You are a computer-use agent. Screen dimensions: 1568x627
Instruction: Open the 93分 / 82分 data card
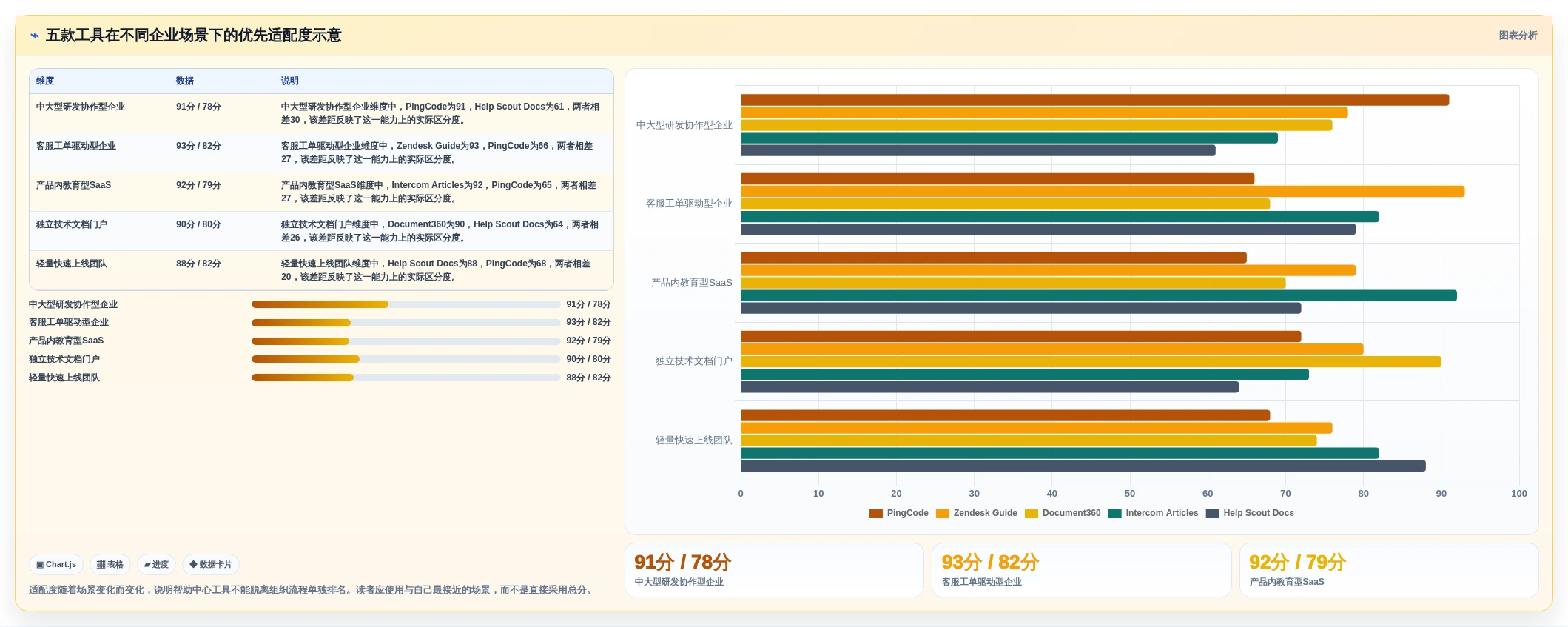pyautogui.click(x=1081, y=570)
